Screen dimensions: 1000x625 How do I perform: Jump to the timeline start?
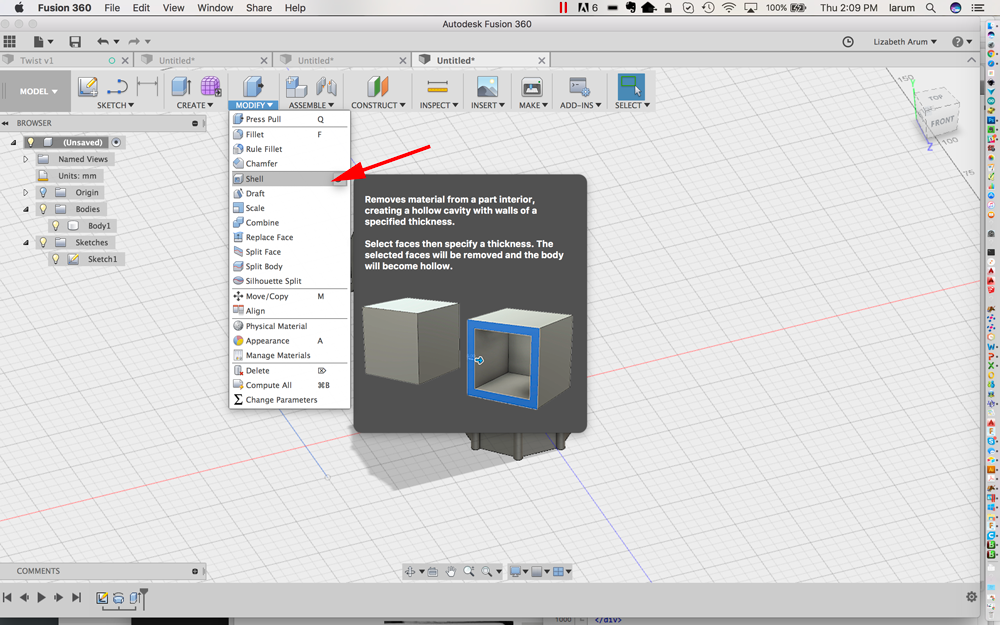(x=7, y=597)
